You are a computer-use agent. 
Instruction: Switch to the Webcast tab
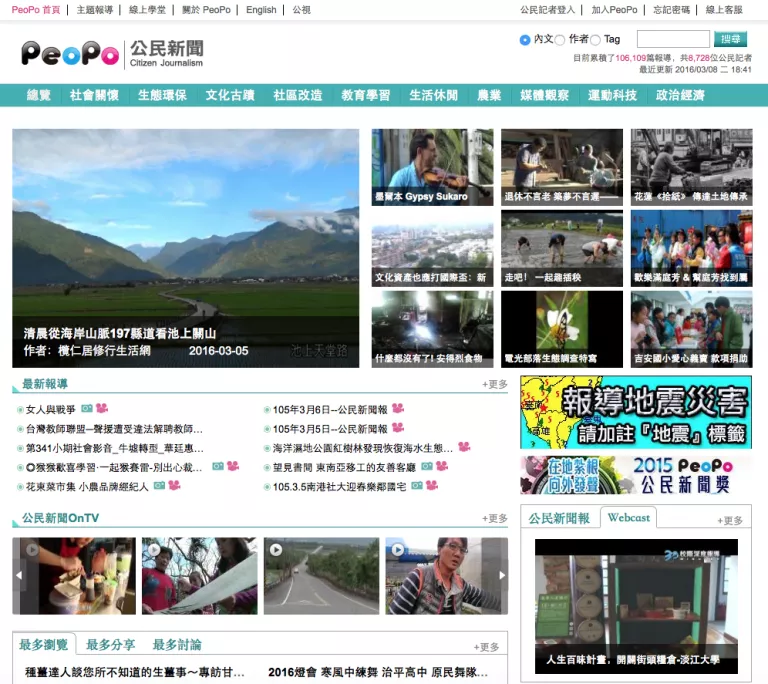pyautogui.click(x=628, y=517)
